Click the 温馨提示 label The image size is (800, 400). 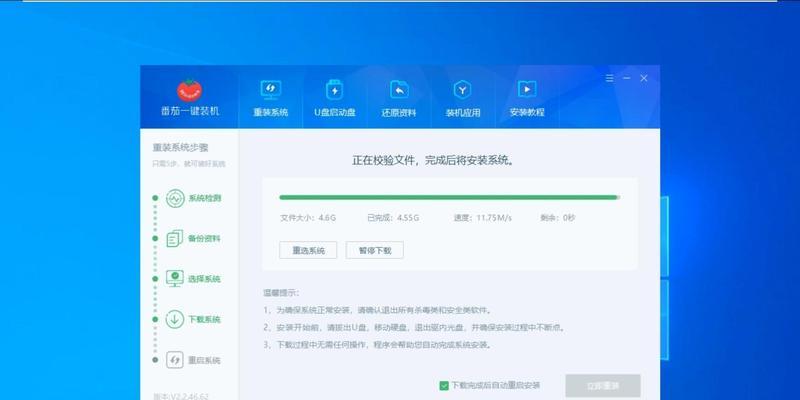click(x=281, y=293)
